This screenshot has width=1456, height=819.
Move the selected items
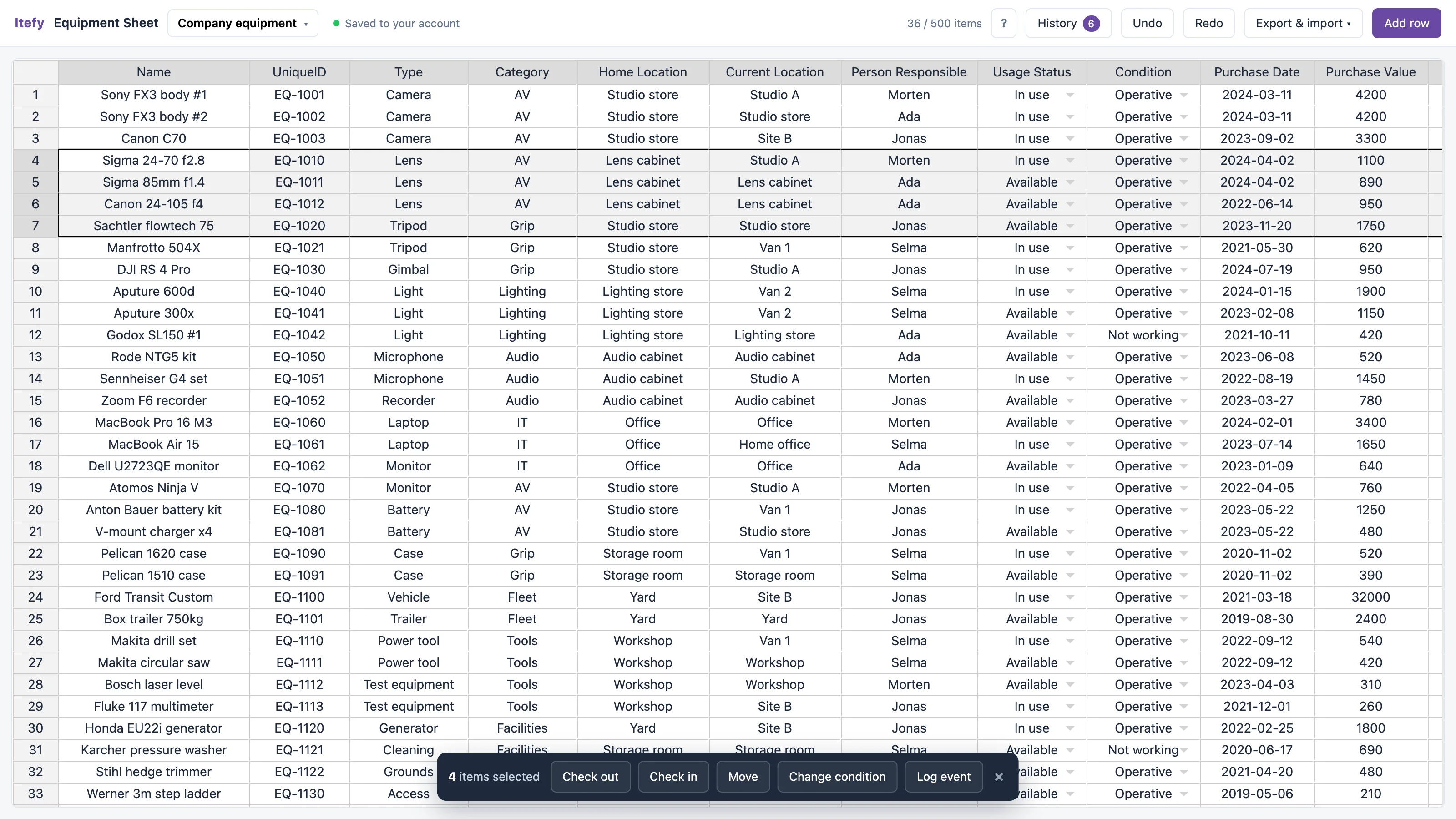(x=743, y=777)
